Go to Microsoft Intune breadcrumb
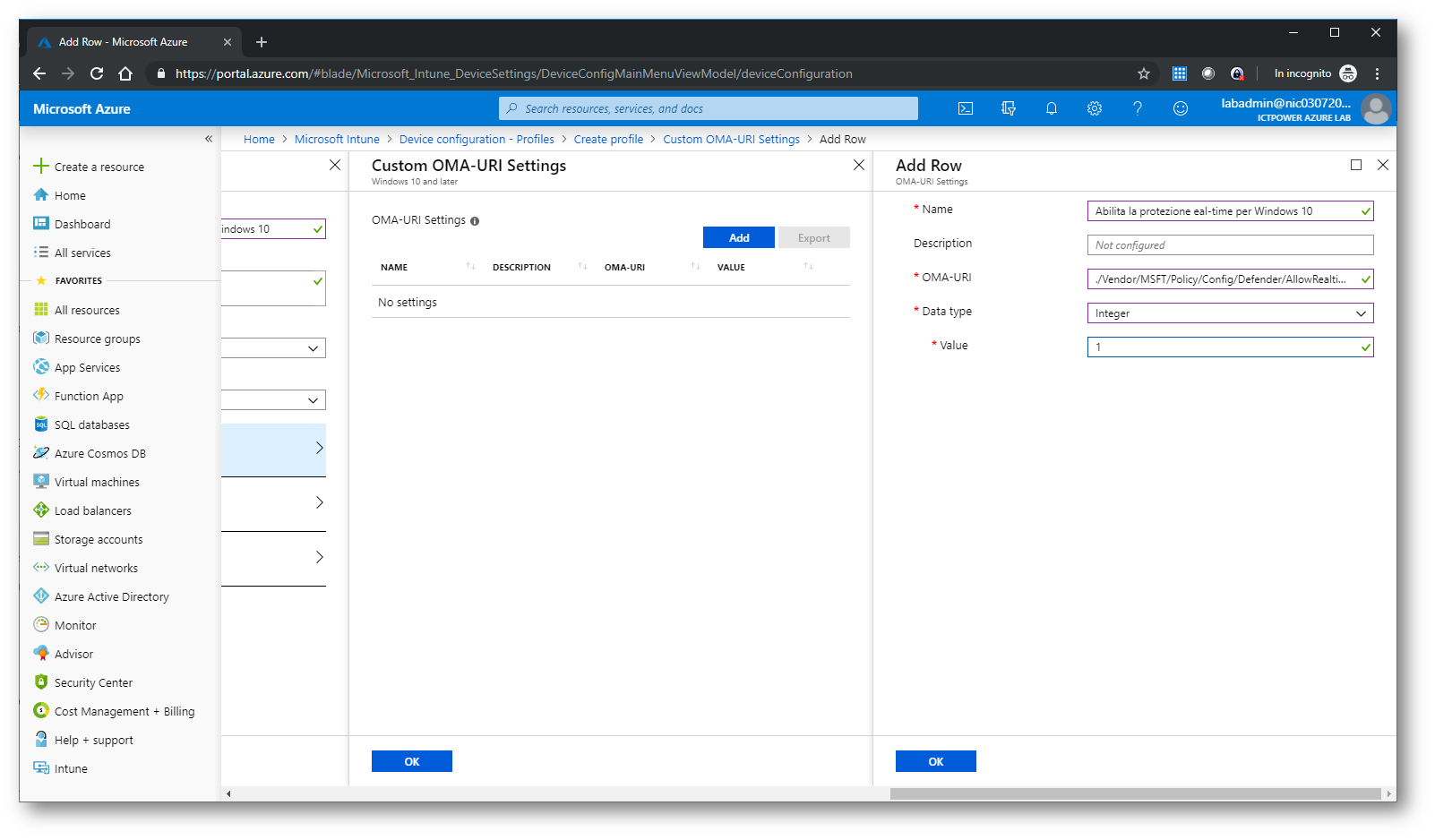The width and height of the screenshot is (1435, 840). tap(337, 139)
